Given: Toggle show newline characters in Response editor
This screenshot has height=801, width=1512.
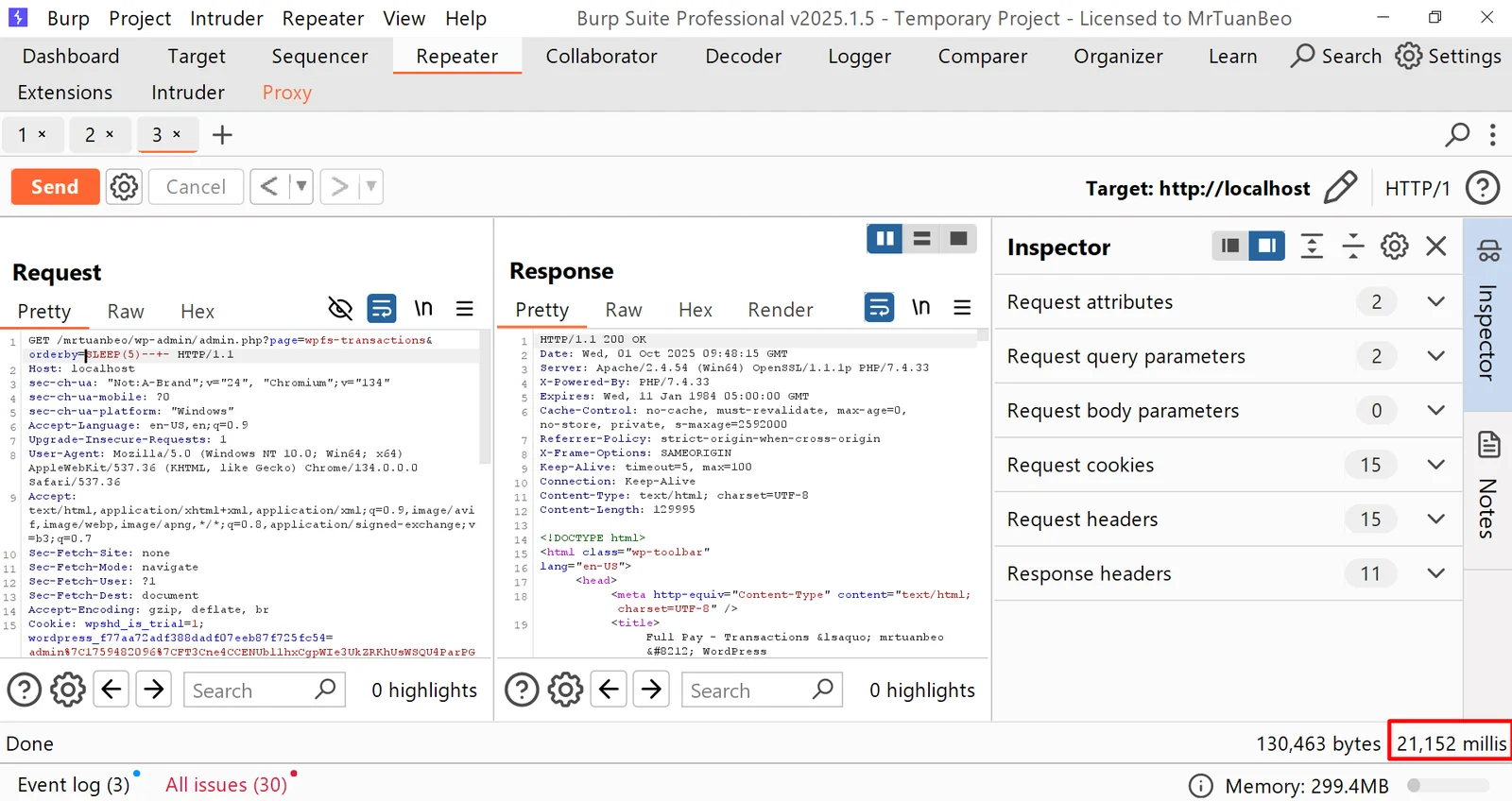Looking at the screenshot, I should point(920,307).
